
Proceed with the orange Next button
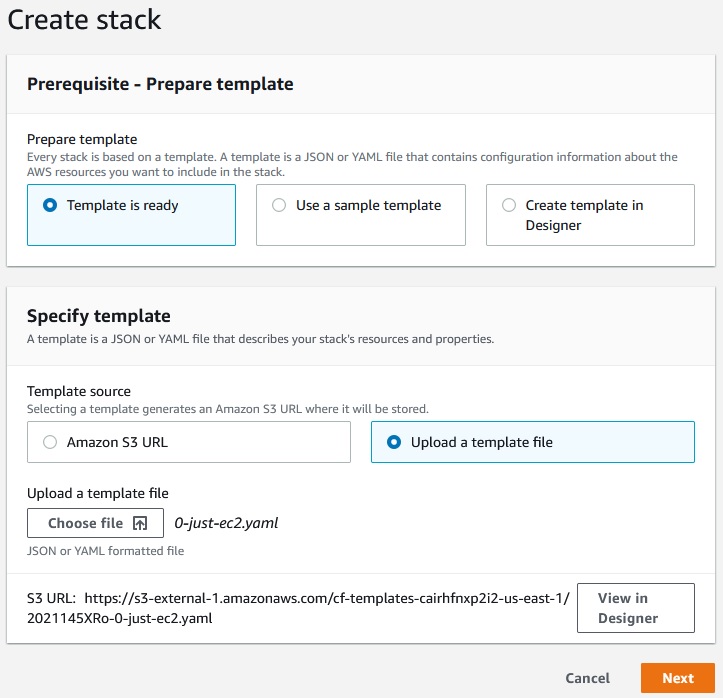678,678
